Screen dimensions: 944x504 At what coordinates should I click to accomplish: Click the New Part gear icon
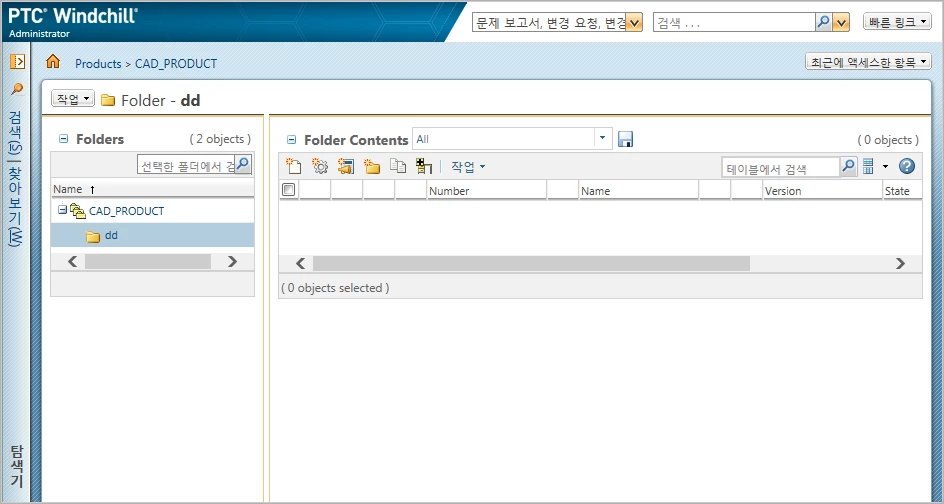(320, 166)
